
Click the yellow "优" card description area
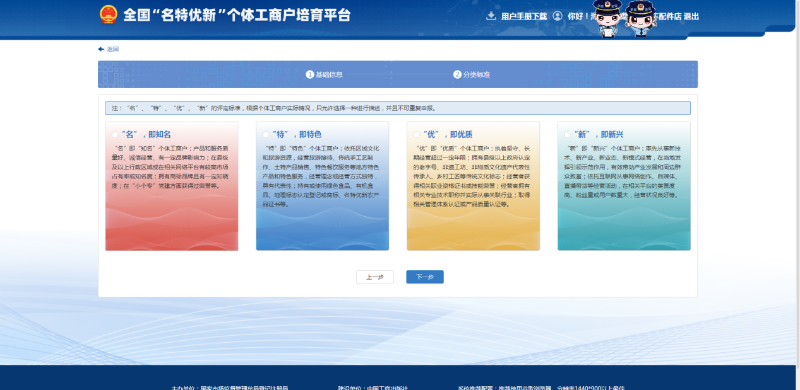click(473, 176)
